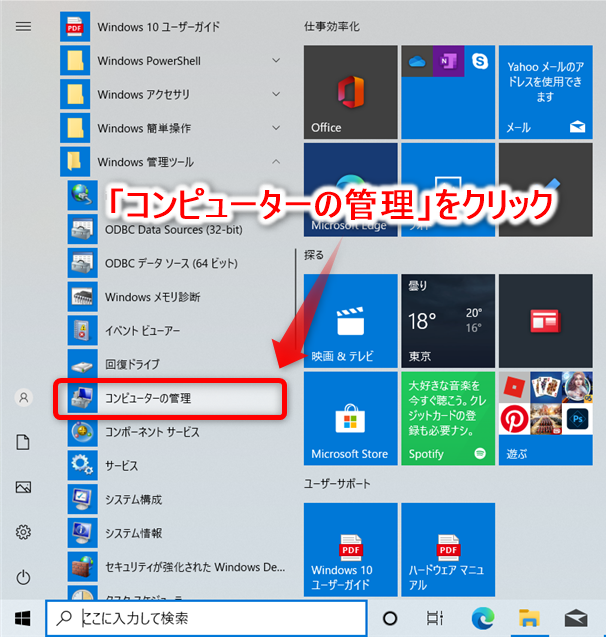
Task: Click the ユーザーサポート group heading
Action: point(337,484)
